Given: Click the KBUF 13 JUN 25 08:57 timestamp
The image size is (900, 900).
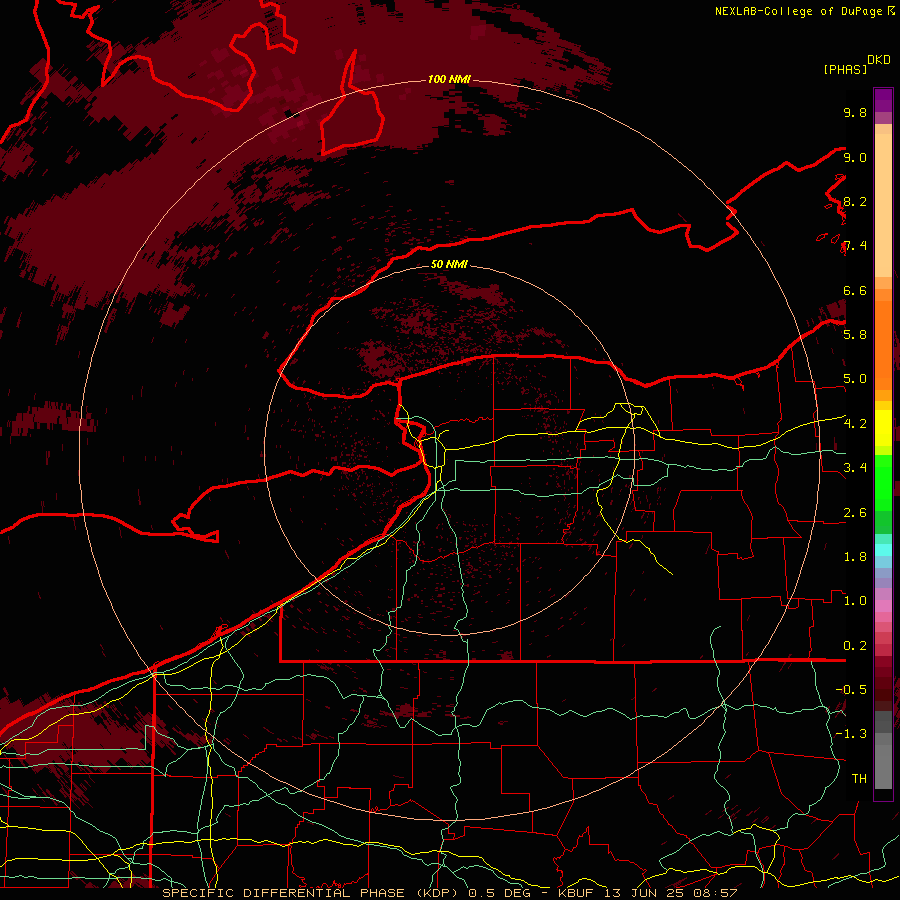Looking at the screenshot, I should (647, 893).
